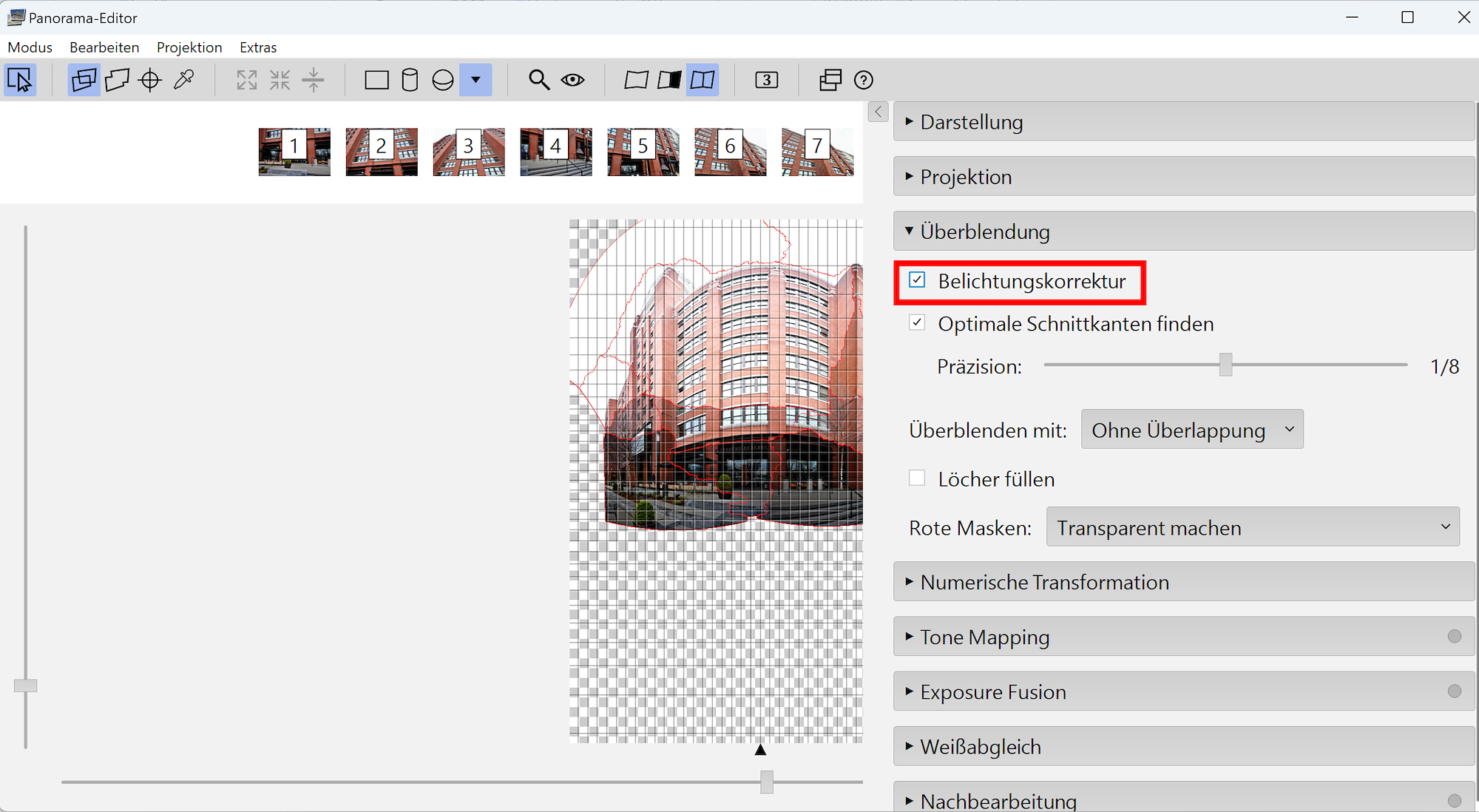Pick the eyedropper tool in toolbar

point(183,80)
